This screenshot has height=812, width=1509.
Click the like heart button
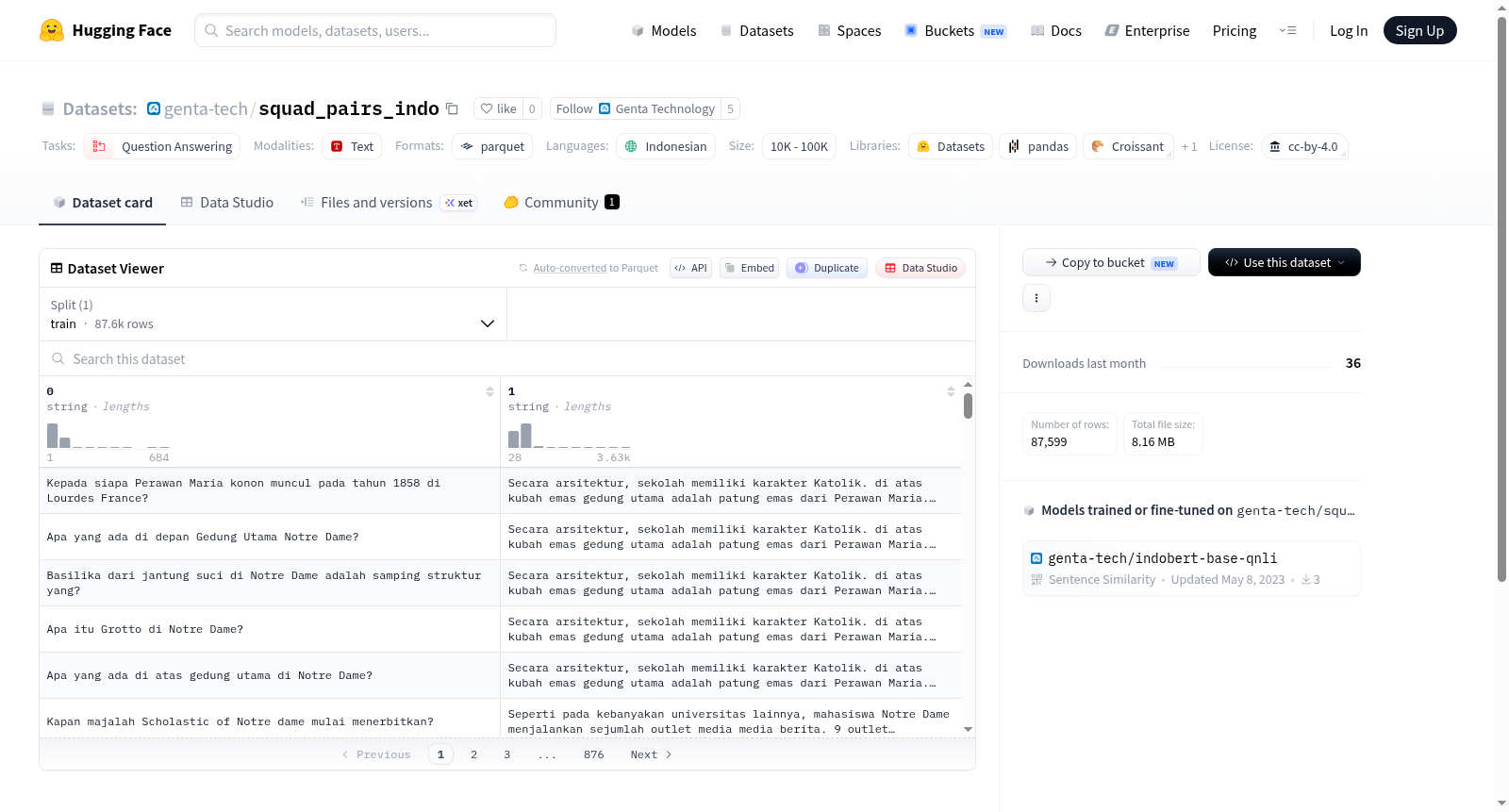498,108
